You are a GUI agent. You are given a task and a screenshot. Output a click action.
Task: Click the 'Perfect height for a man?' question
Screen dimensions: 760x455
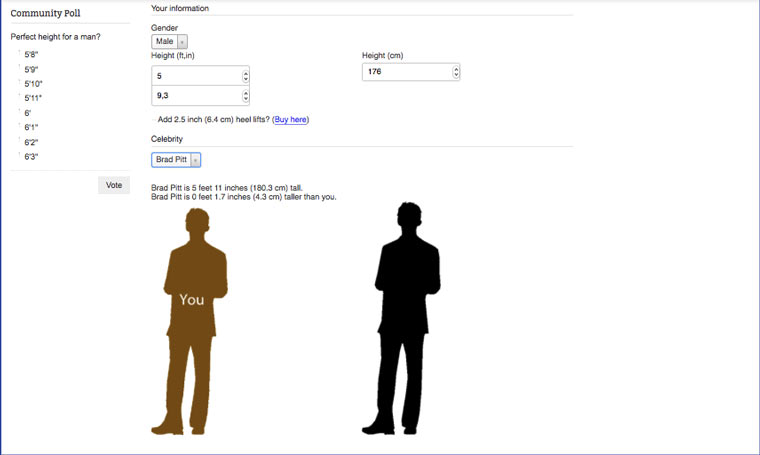[x=55, y=37]
